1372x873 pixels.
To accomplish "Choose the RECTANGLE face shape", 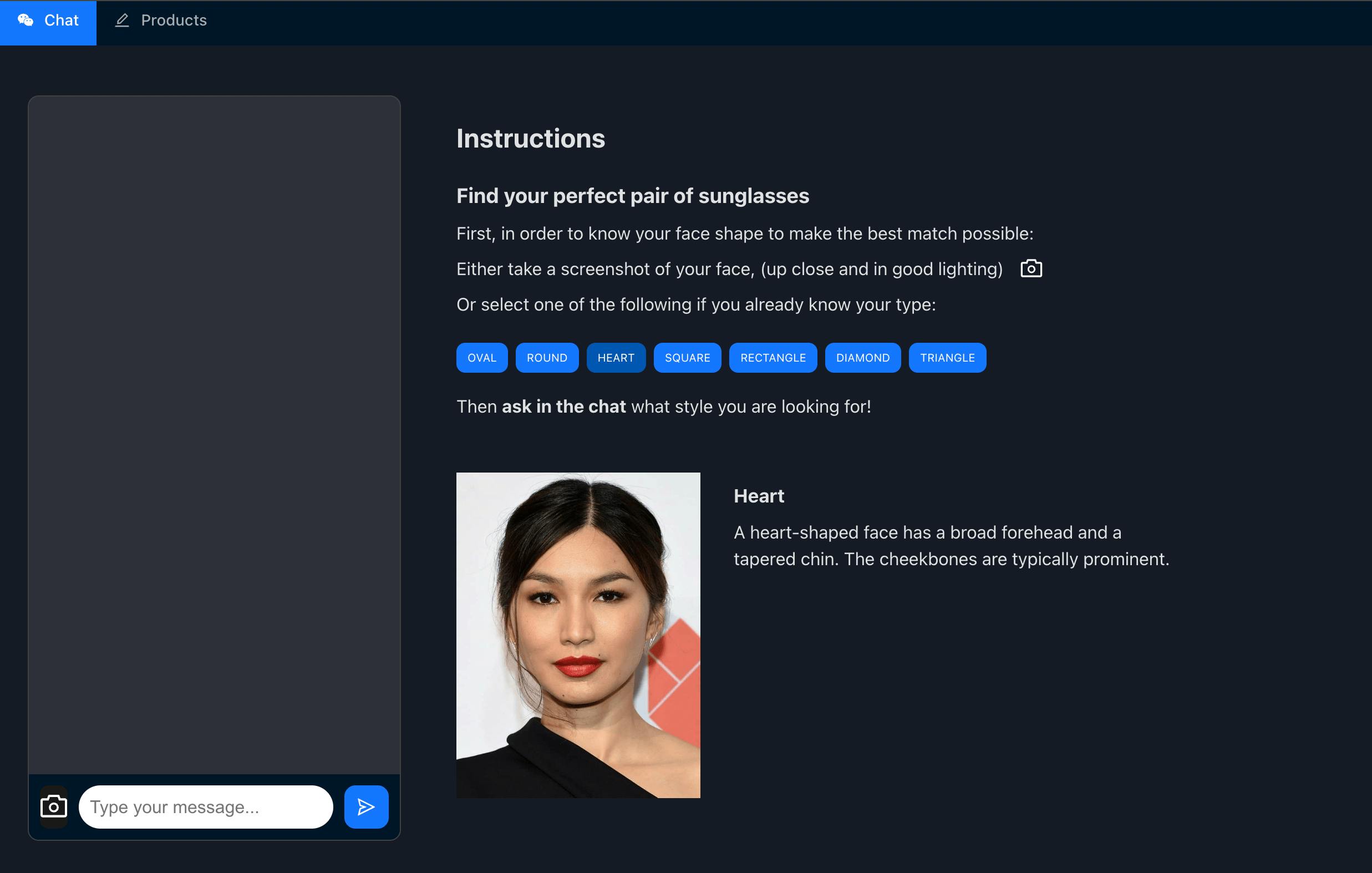I will pos(773,358).
